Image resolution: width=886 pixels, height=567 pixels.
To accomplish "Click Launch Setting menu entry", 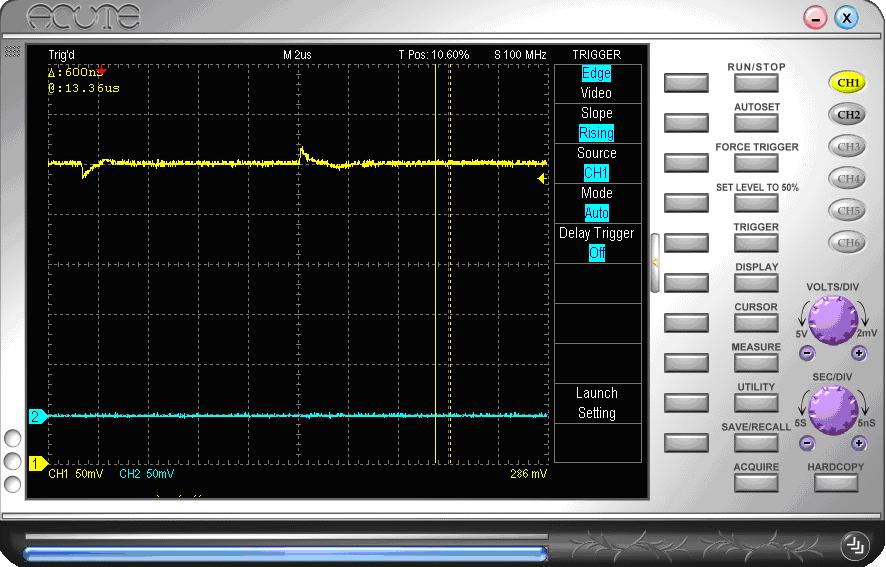I will pyautogui.click(x=597, y=403).
